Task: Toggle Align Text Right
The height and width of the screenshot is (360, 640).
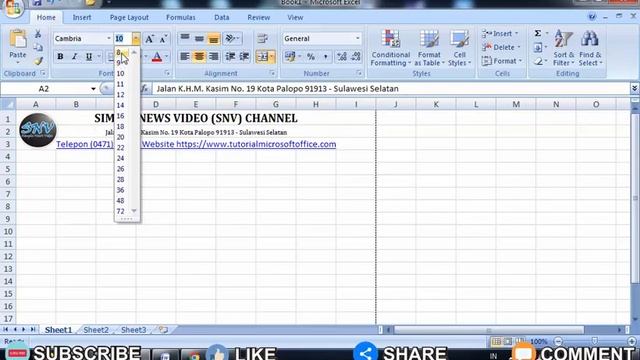Action: point(213,57)
